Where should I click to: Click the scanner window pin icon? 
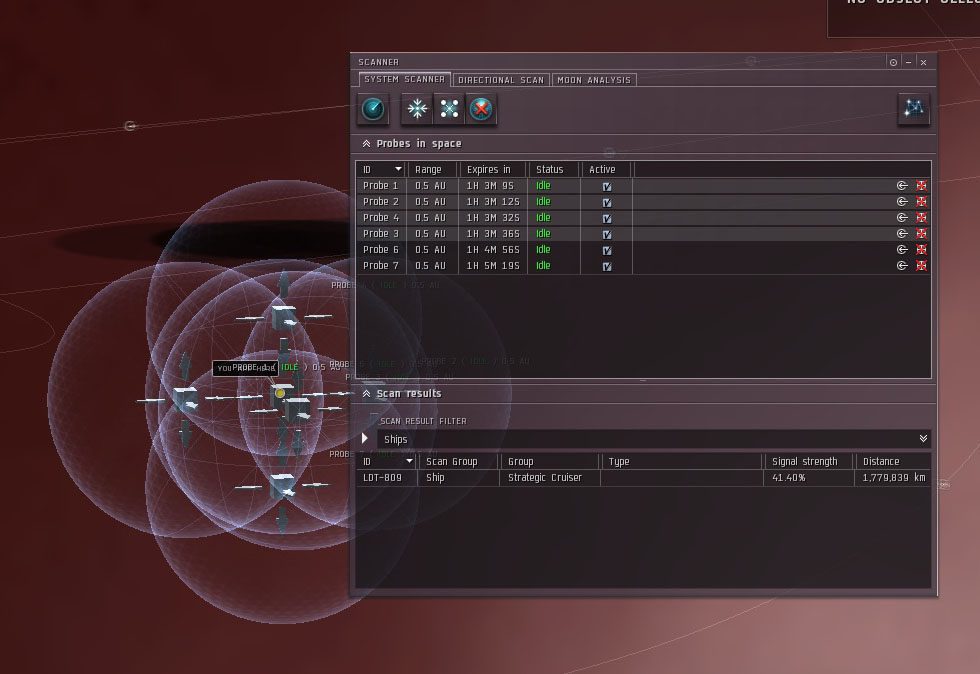point(893,62)
